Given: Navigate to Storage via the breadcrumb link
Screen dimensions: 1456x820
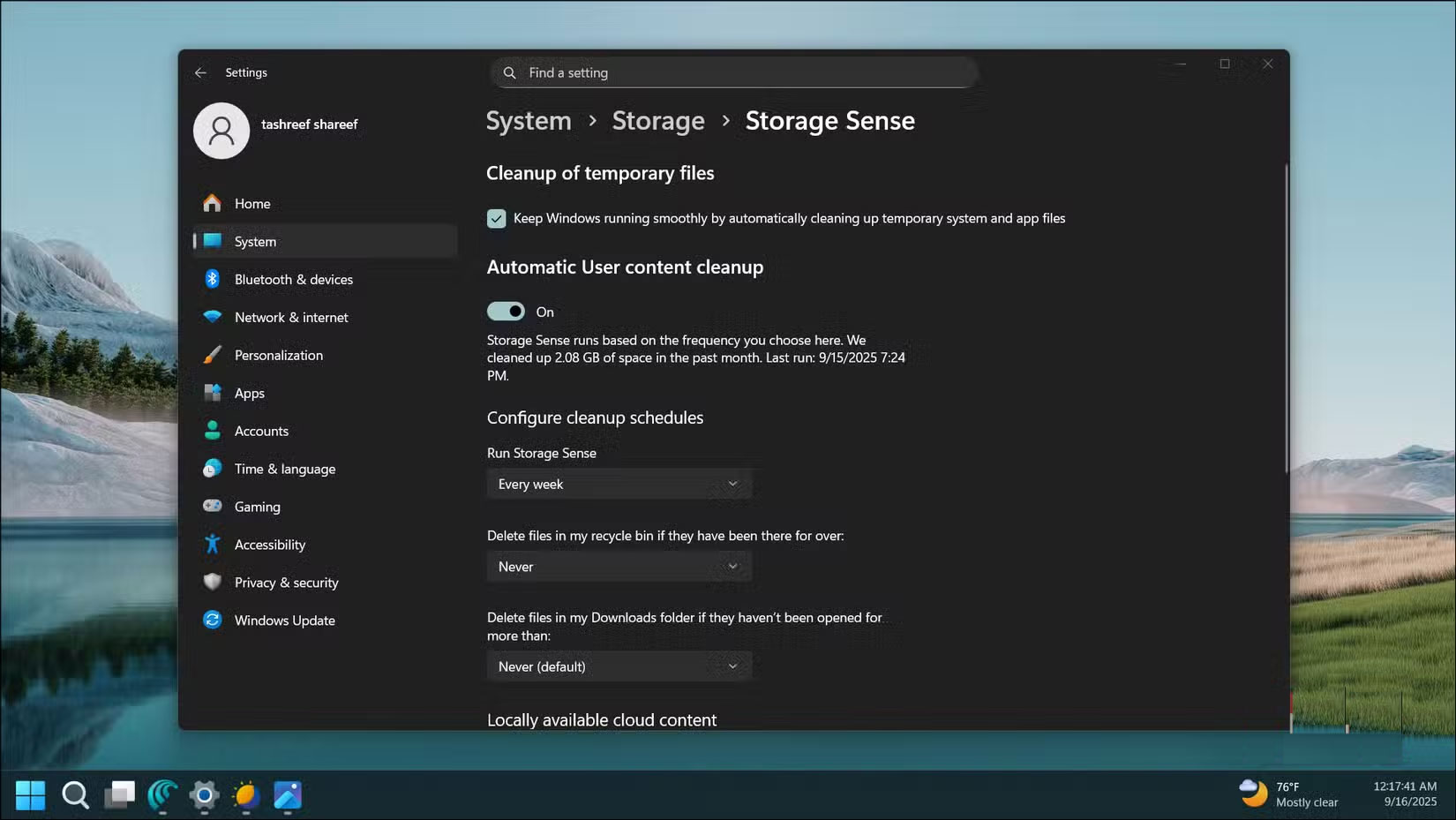Looking at the screenshot, I should pyautogui.click(x=657, y=121).
